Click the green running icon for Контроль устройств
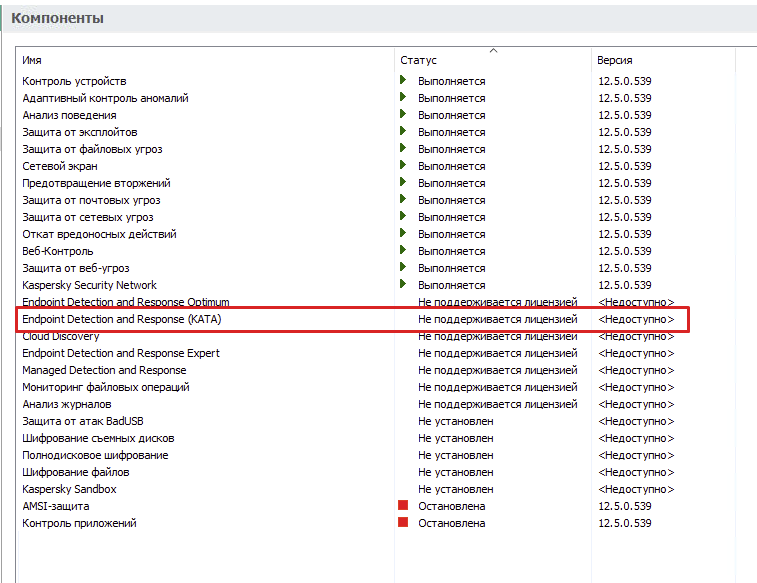757x583 pixels. tap(403, 80)
